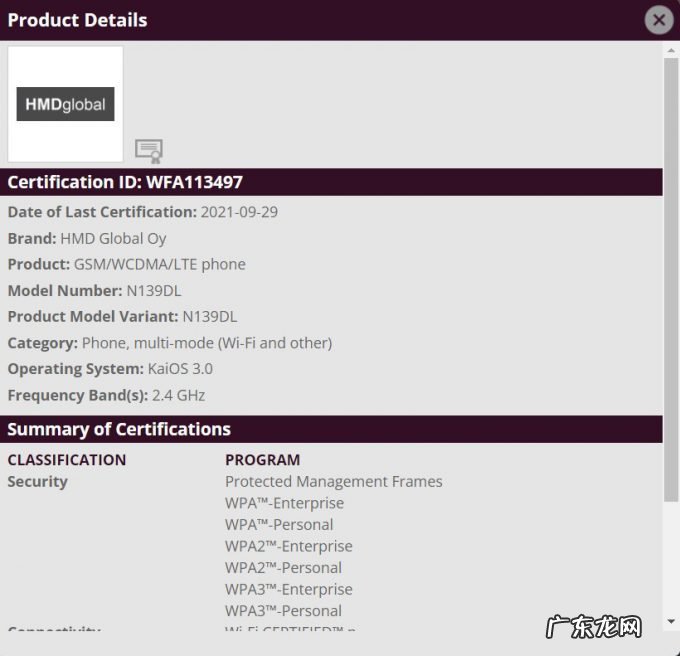Select the Protected Management Frames entry
The width and height of the screenshot is (680, 656).
pyautogui.click(x=333, y=482)
